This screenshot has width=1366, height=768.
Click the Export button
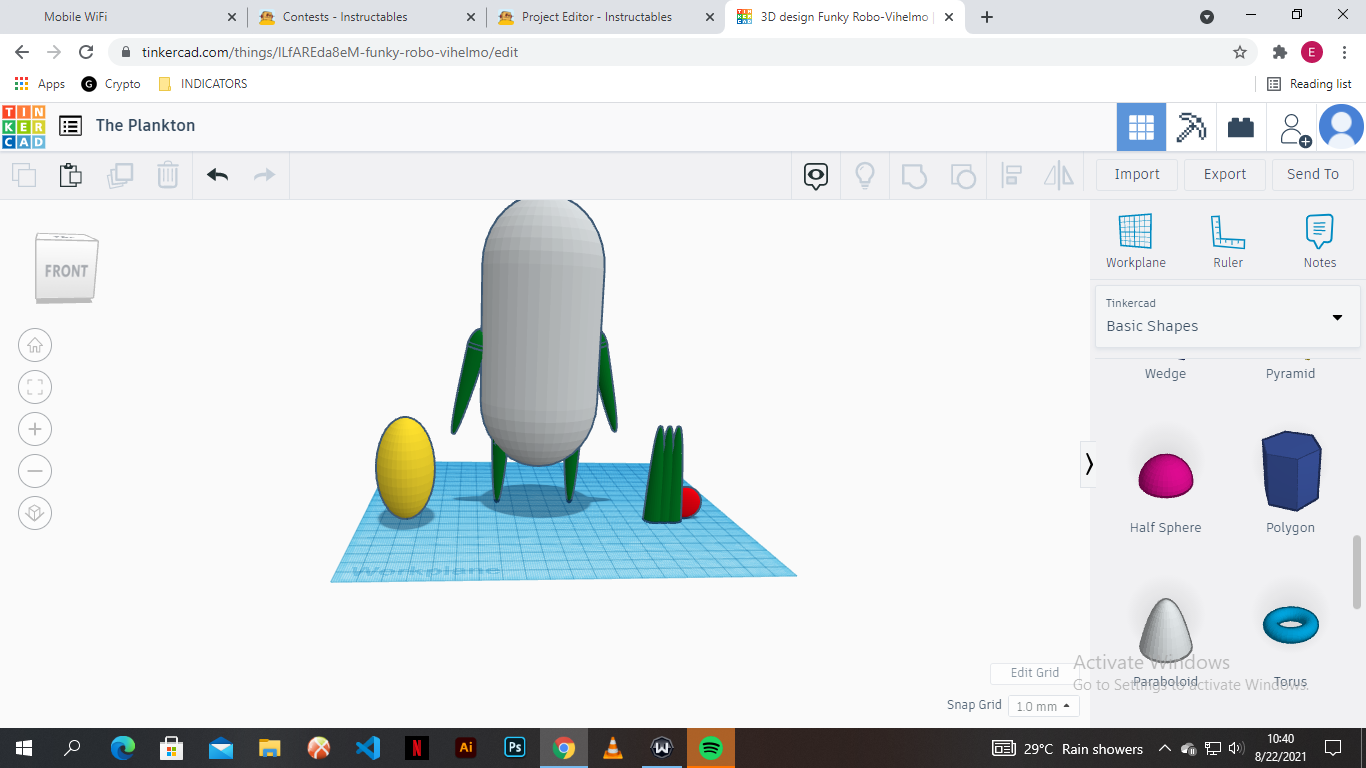pyautogui.click(x=1225, y=174)
